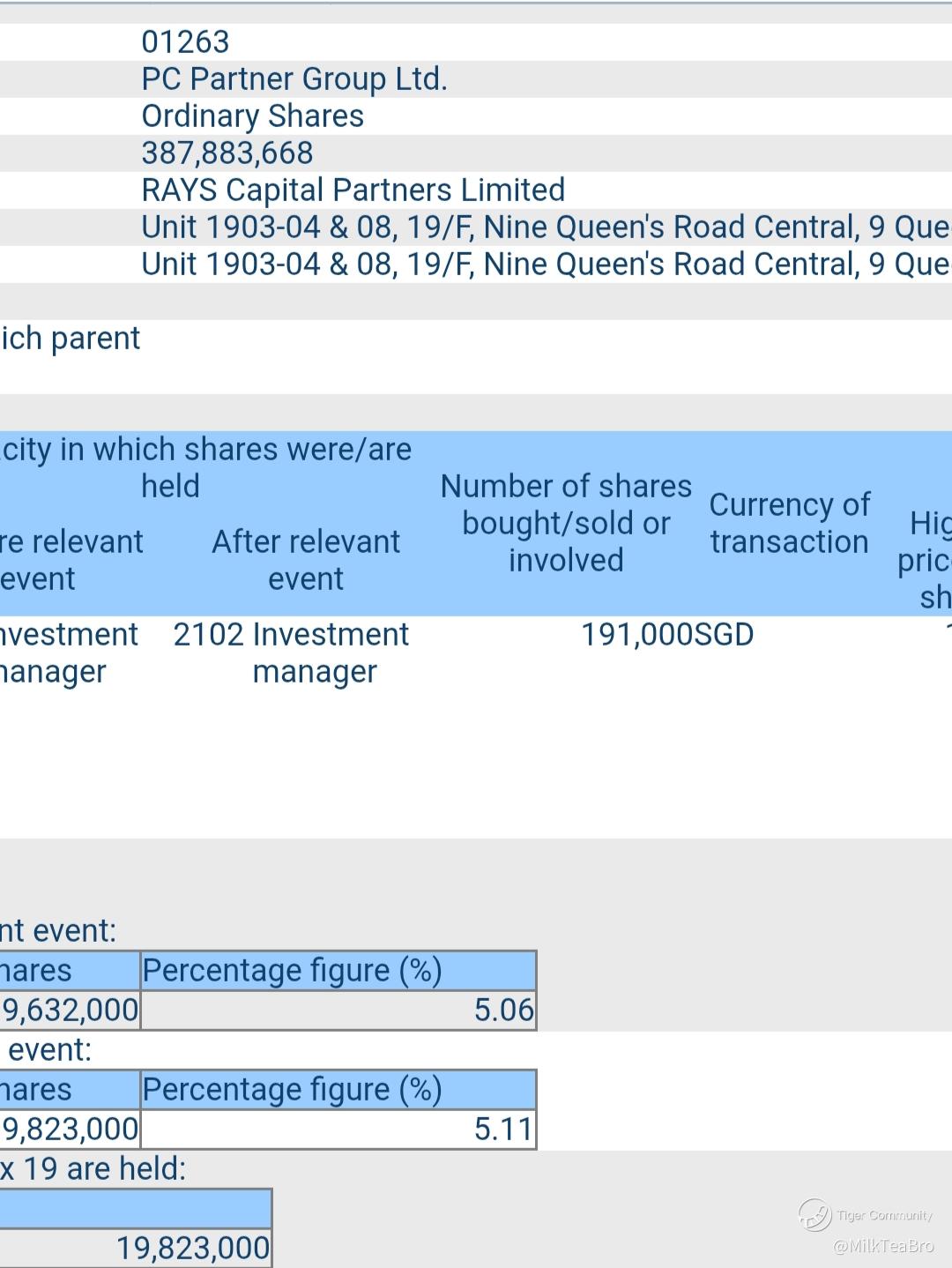
Task: Click the Number of shares bought/sold header
Action: point(566,523)
